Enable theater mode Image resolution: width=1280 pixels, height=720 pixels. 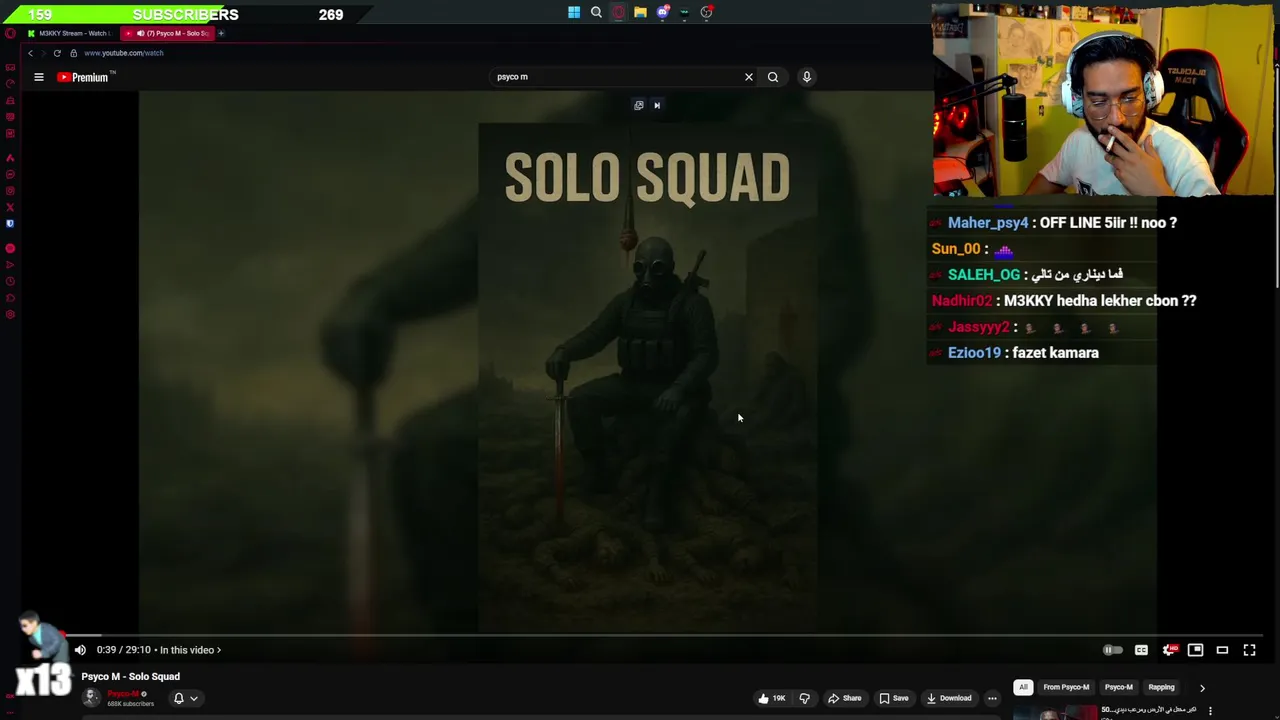pos(1222,650)
